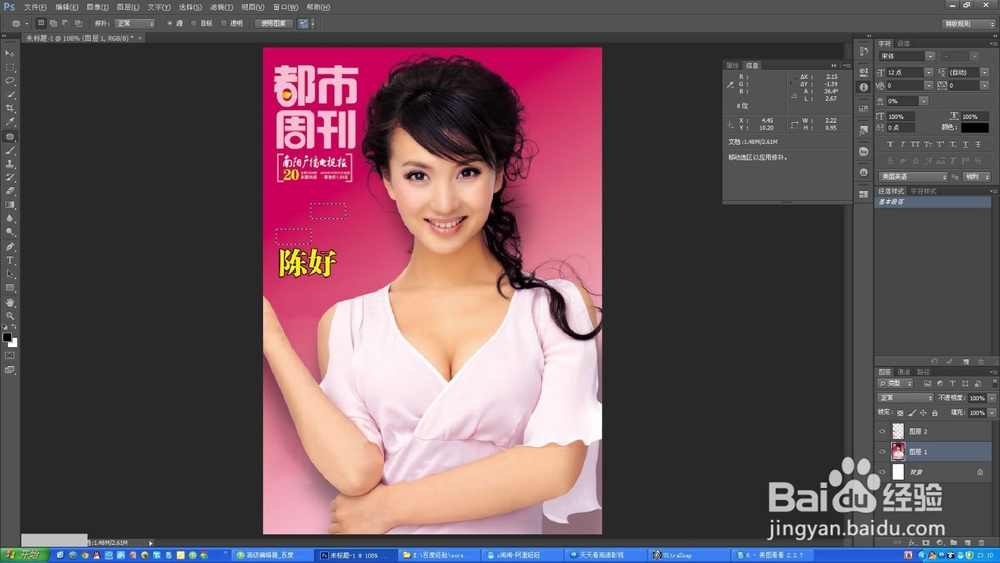1000x563 pixels.
Task: Open the 文件(F) menu
Action: [35, 7]
